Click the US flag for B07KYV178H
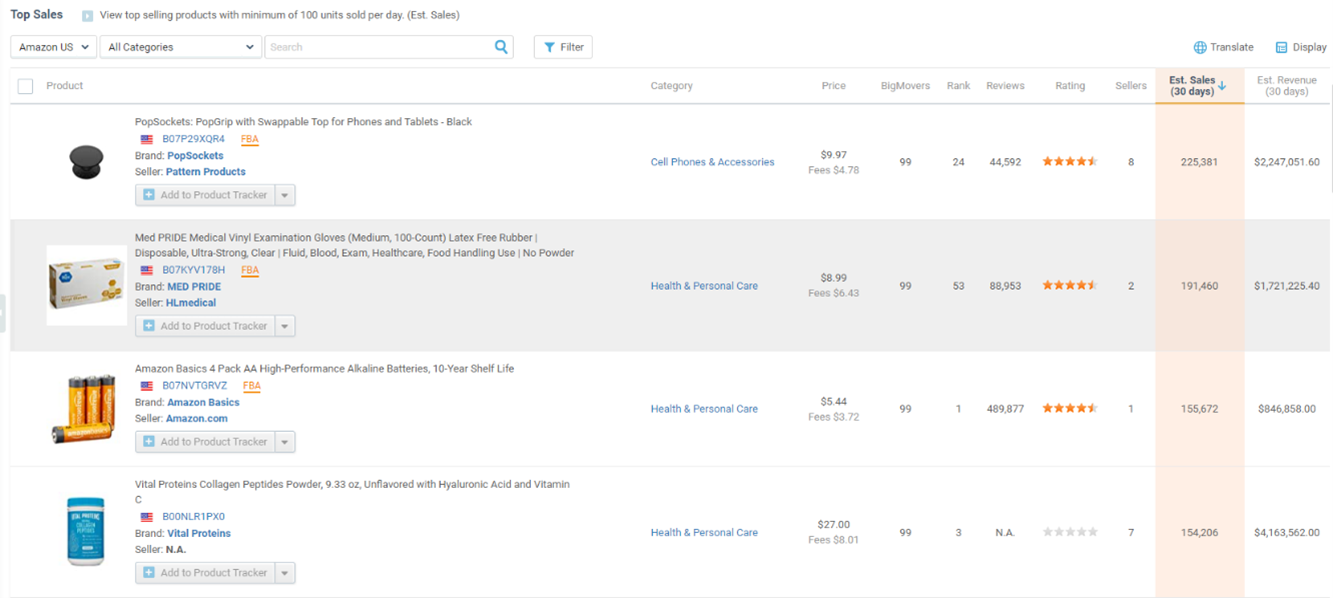This screenshot has height=598, width=1333. (147, 271)
